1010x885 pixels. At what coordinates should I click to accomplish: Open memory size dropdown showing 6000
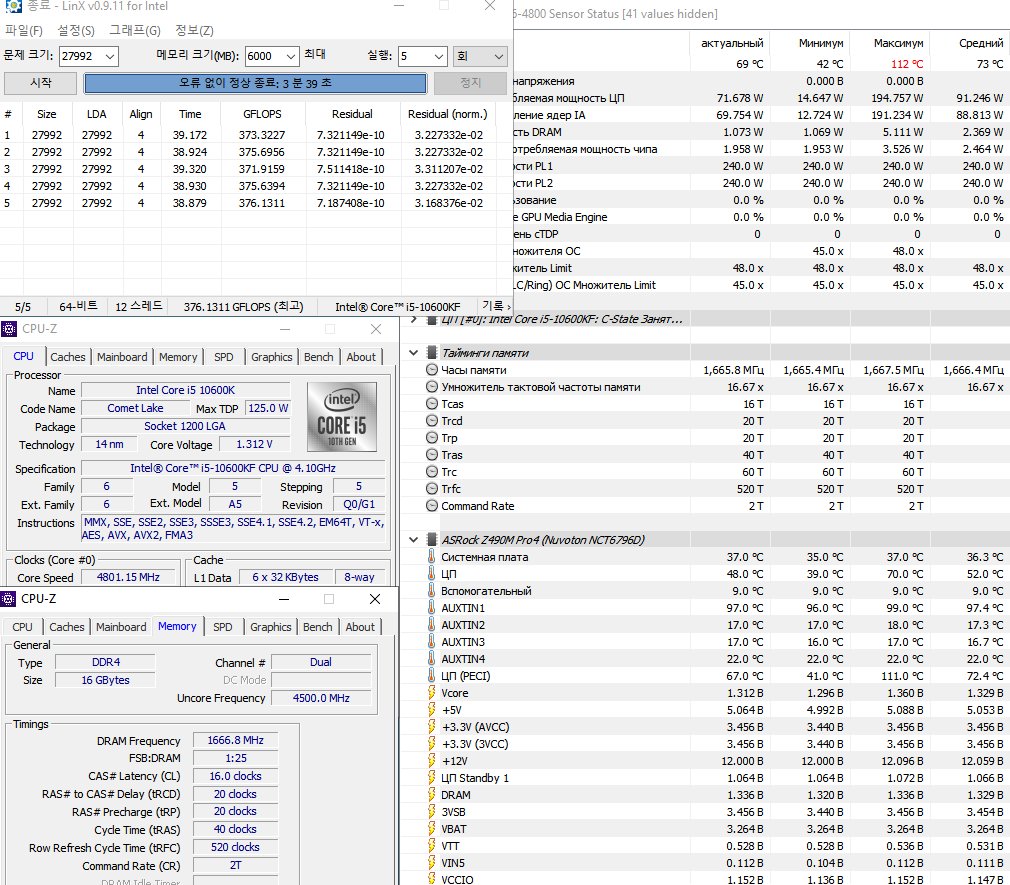(x=291, y=57)
